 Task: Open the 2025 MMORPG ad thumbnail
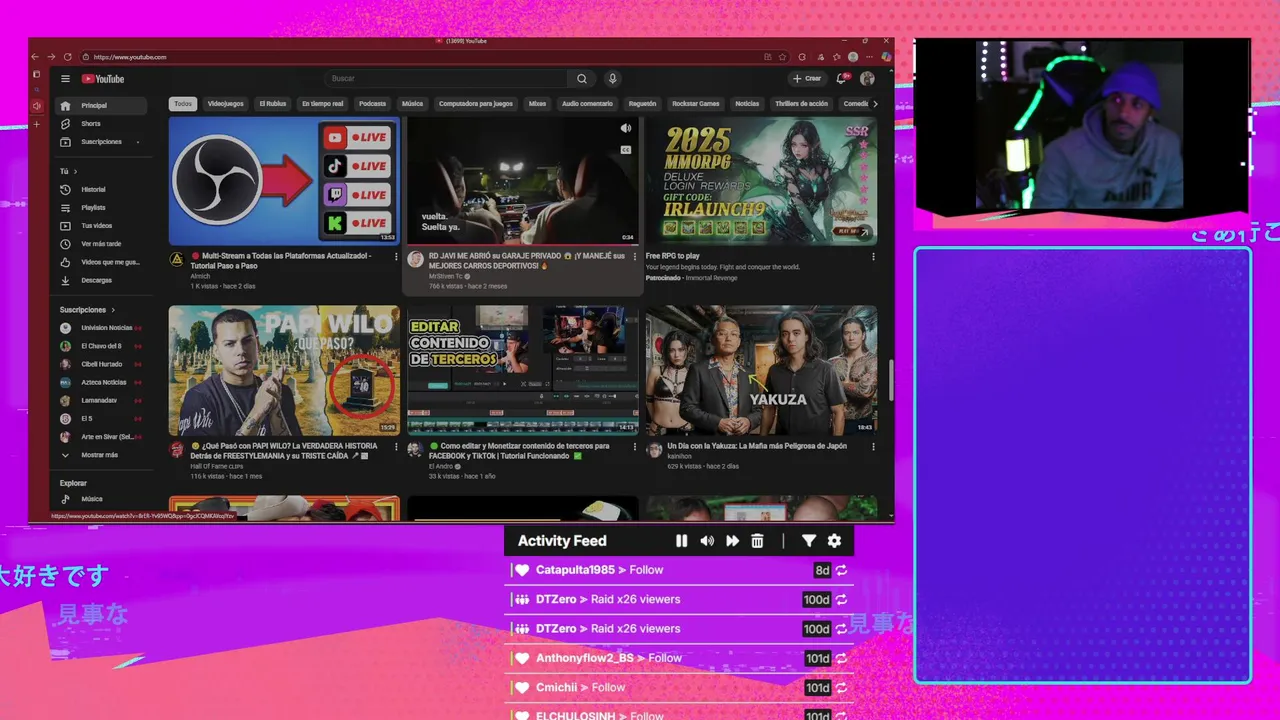coord(761,181)
